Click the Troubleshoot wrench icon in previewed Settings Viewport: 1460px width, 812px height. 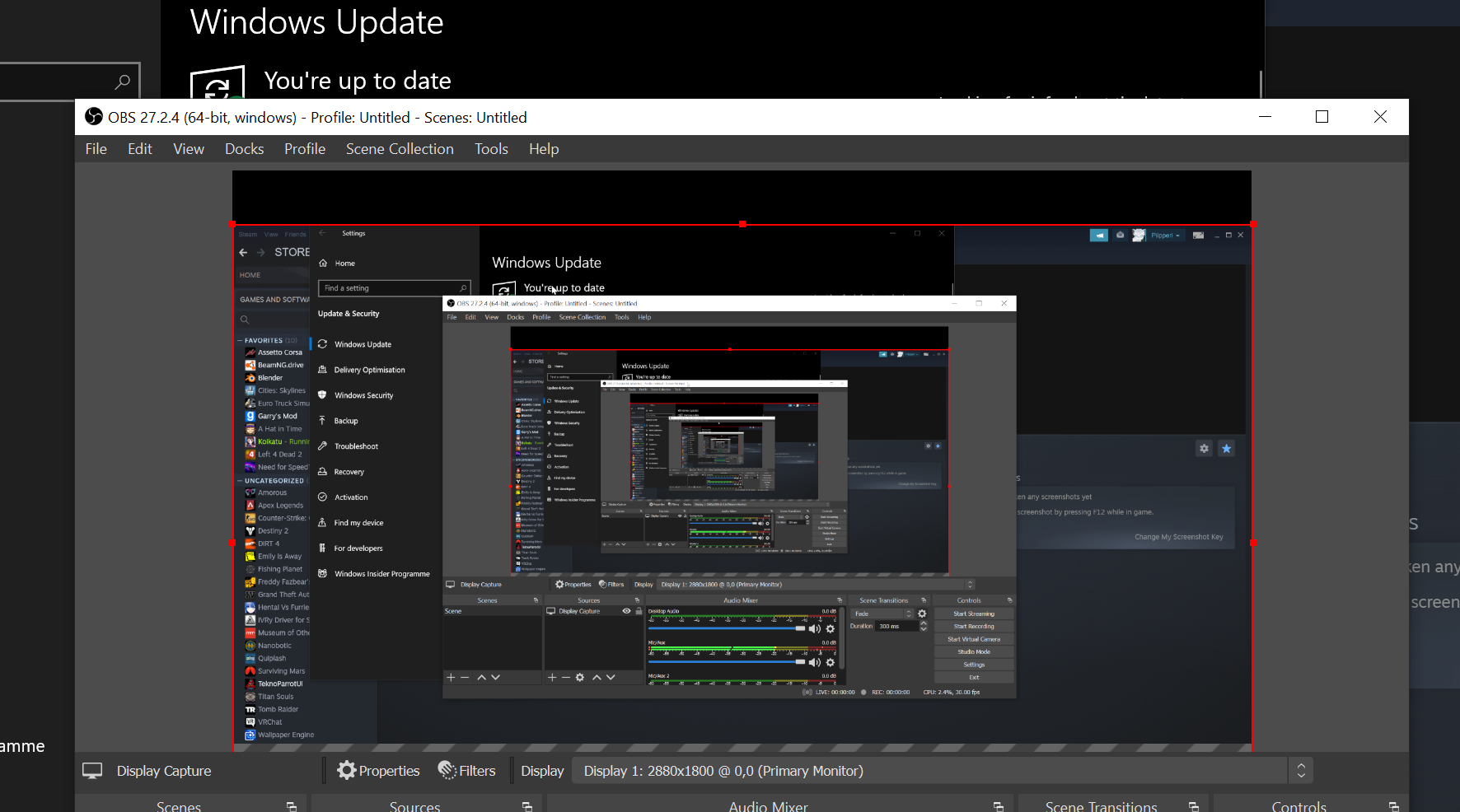(323, 446)
